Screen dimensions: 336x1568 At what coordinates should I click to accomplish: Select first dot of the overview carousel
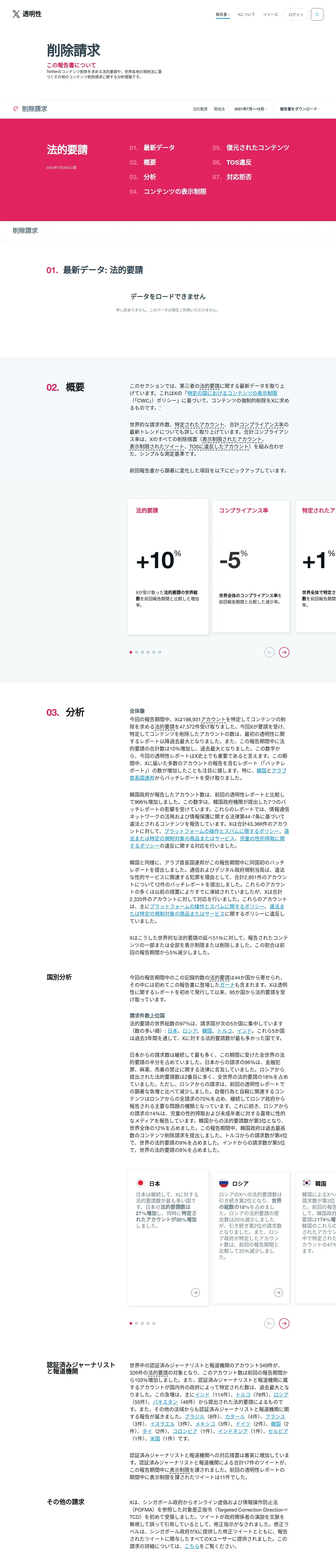[131, 652]
